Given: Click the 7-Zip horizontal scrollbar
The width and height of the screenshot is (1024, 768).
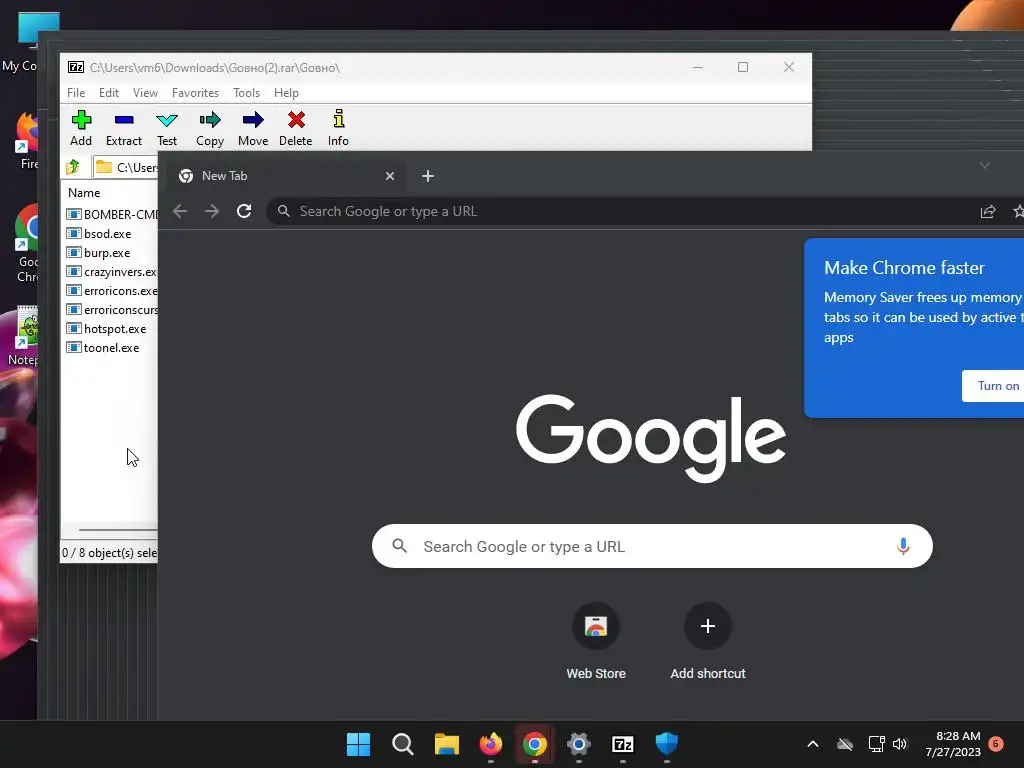Looking at the screenshot, I should click(118, 530).
